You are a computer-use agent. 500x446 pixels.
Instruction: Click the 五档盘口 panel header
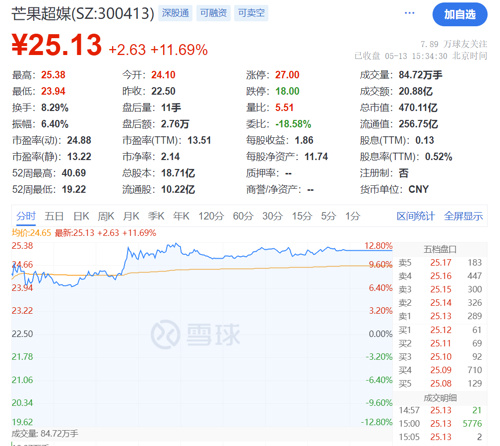[x=440, y=249]
